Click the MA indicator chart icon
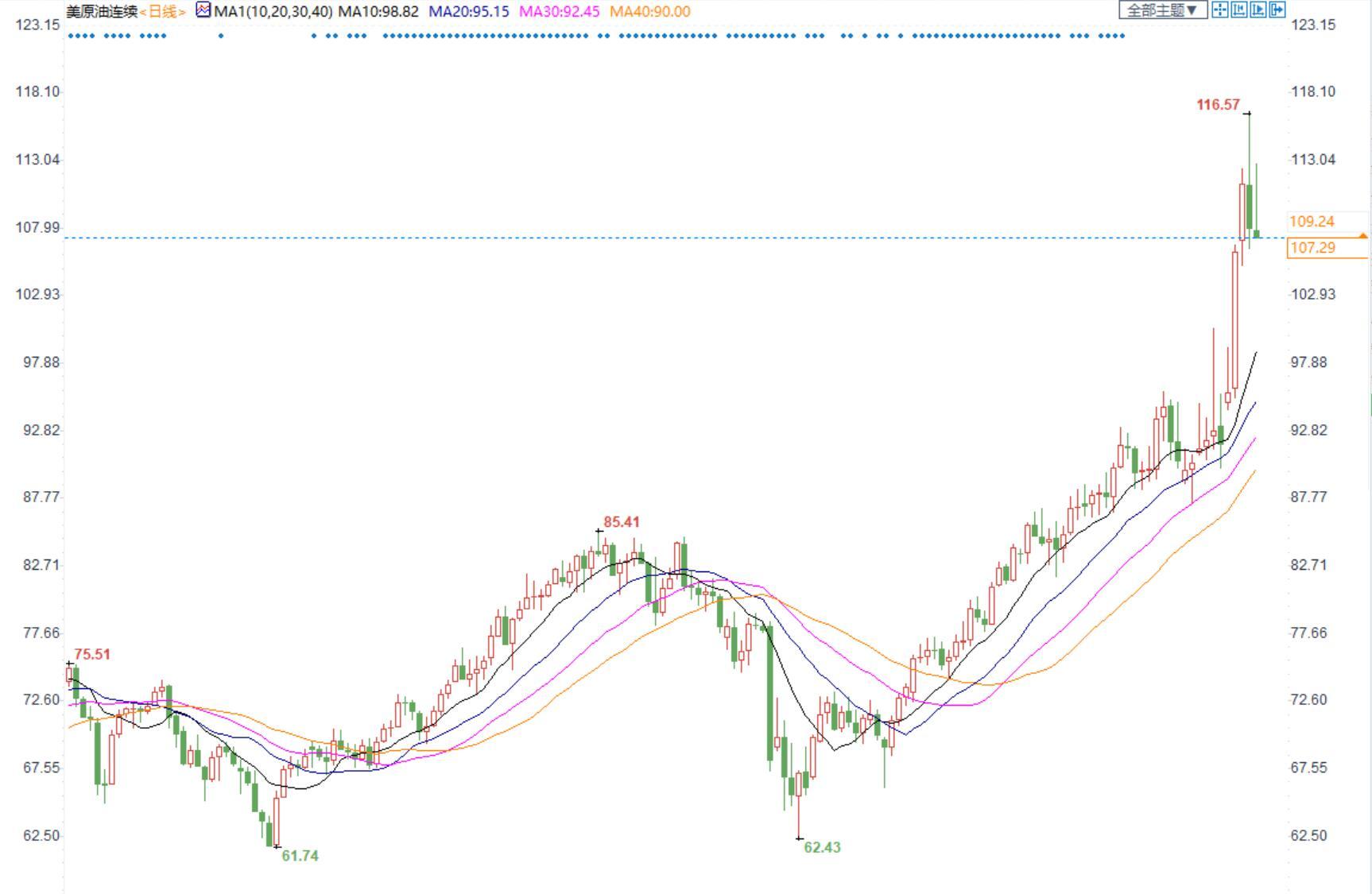Viewport: 1372px width, 894px height. point(203,10)
